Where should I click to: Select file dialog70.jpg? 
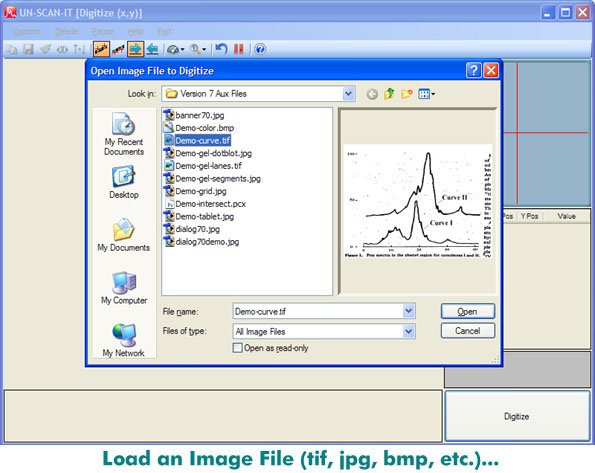192,229
